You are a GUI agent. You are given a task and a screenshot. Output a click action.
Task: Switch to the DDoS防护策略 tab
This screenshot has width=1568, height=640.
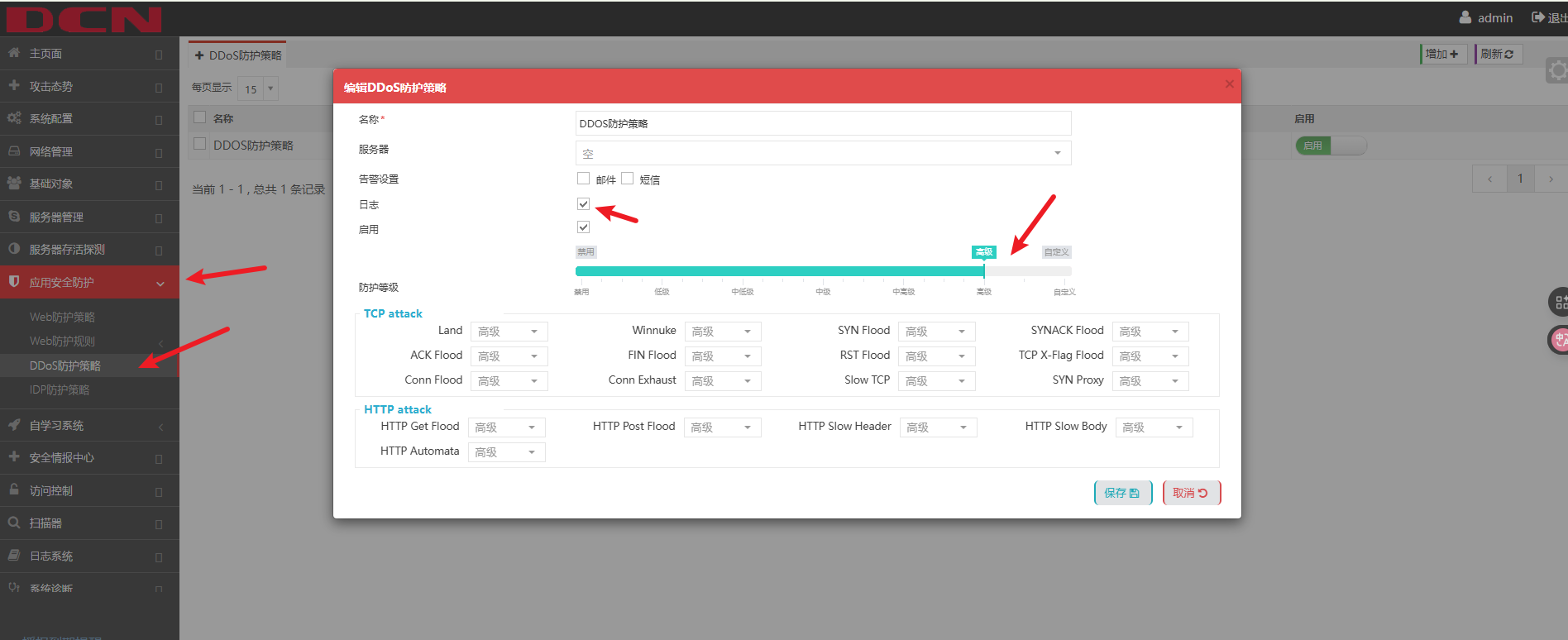[238, 55]
